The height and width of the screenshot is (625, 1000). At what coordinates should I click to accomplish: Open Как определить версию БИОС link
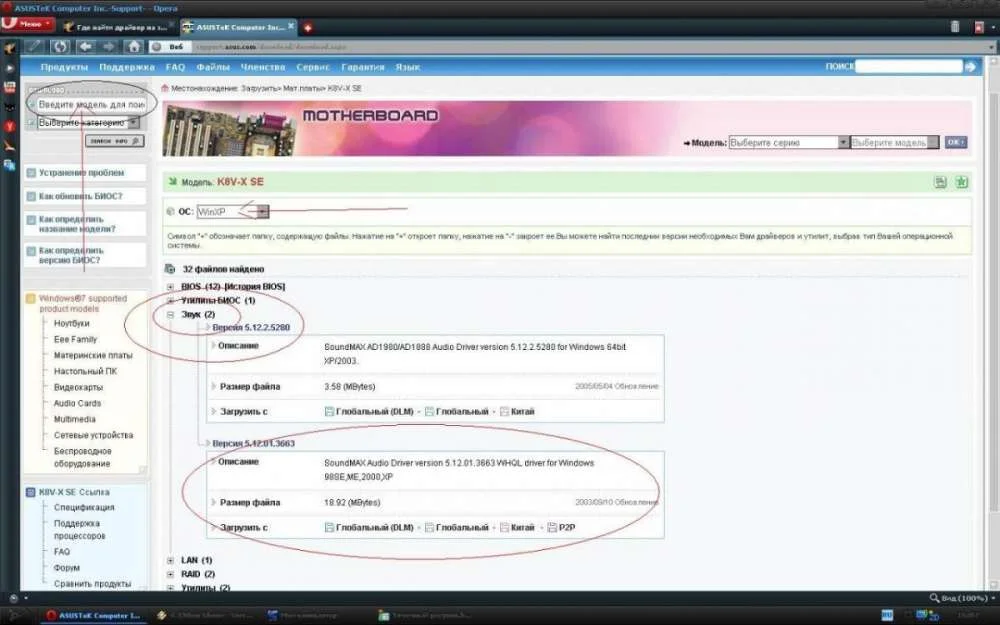[x=71, y=255]
